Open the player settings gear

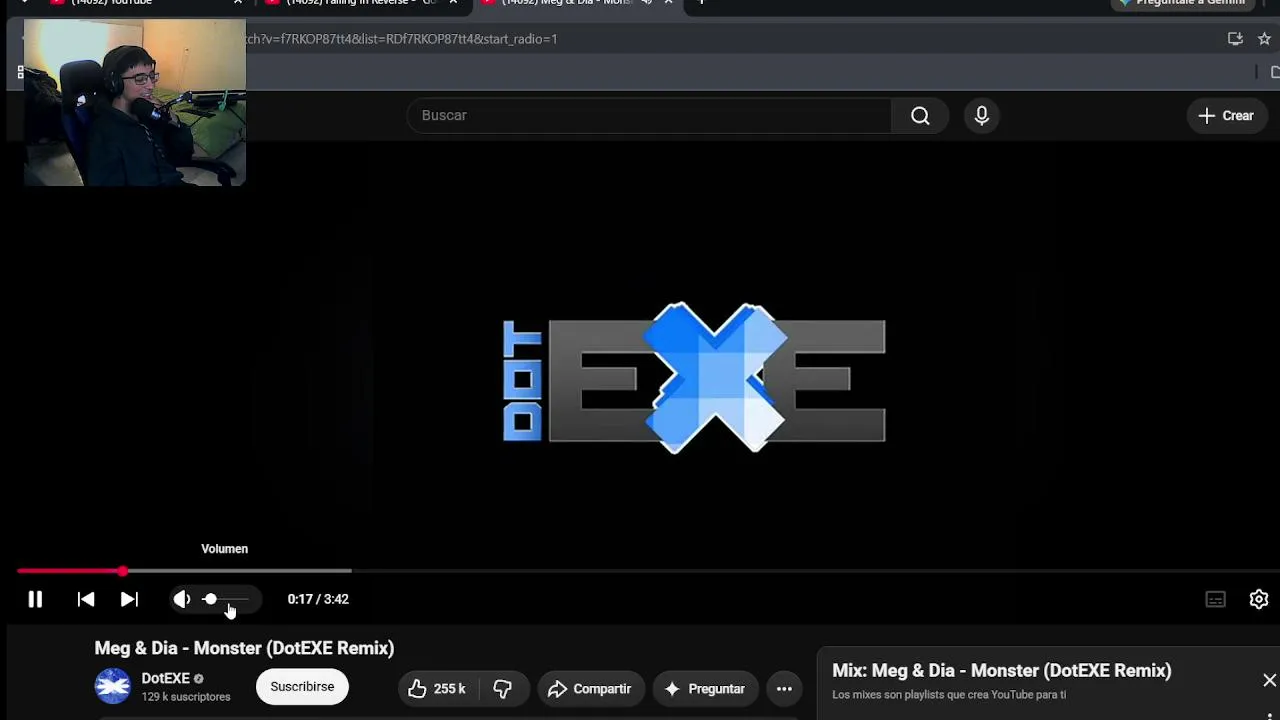(x=1259, y=599)
